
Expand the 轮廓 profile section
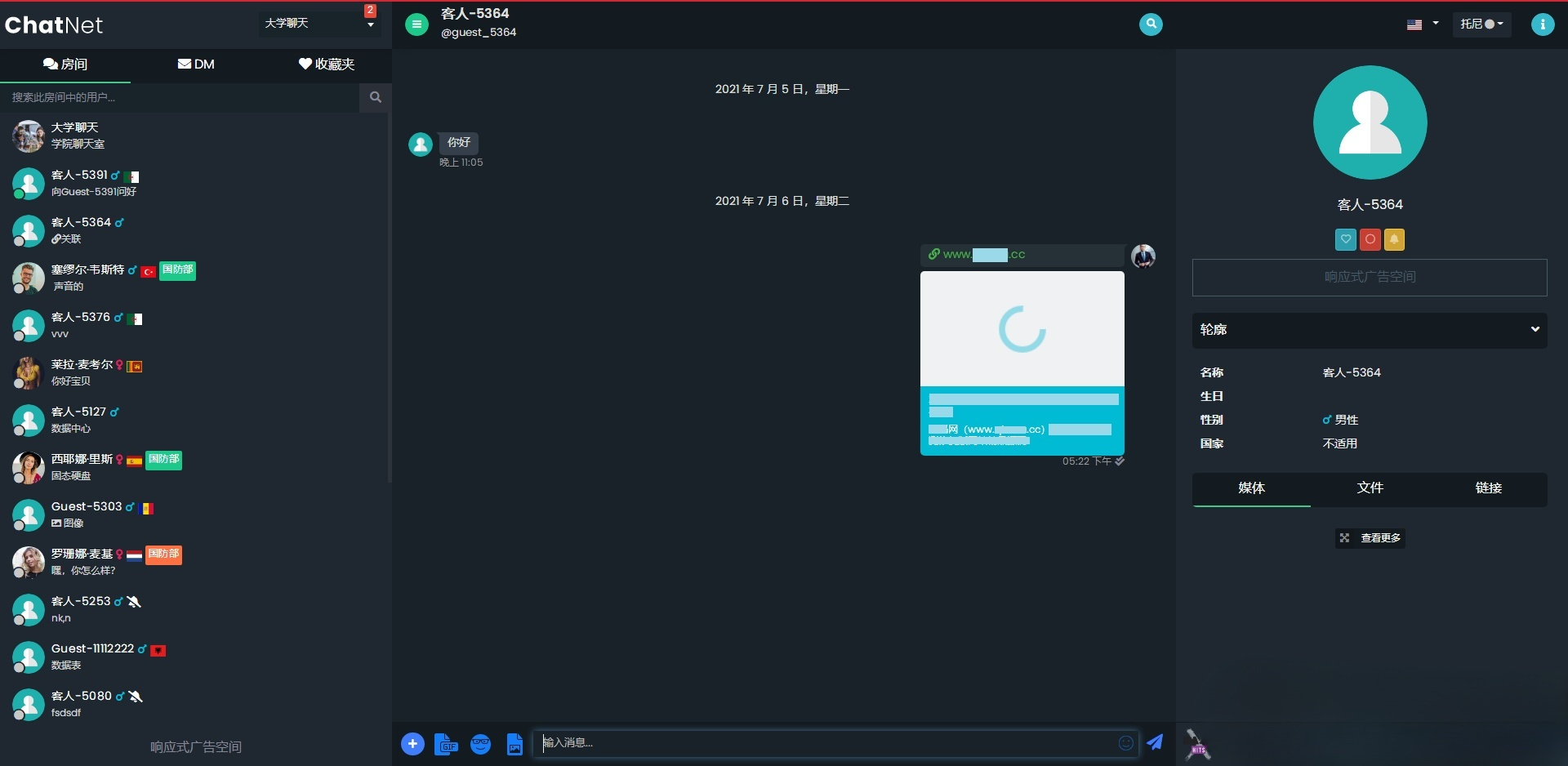[1370, 330]
